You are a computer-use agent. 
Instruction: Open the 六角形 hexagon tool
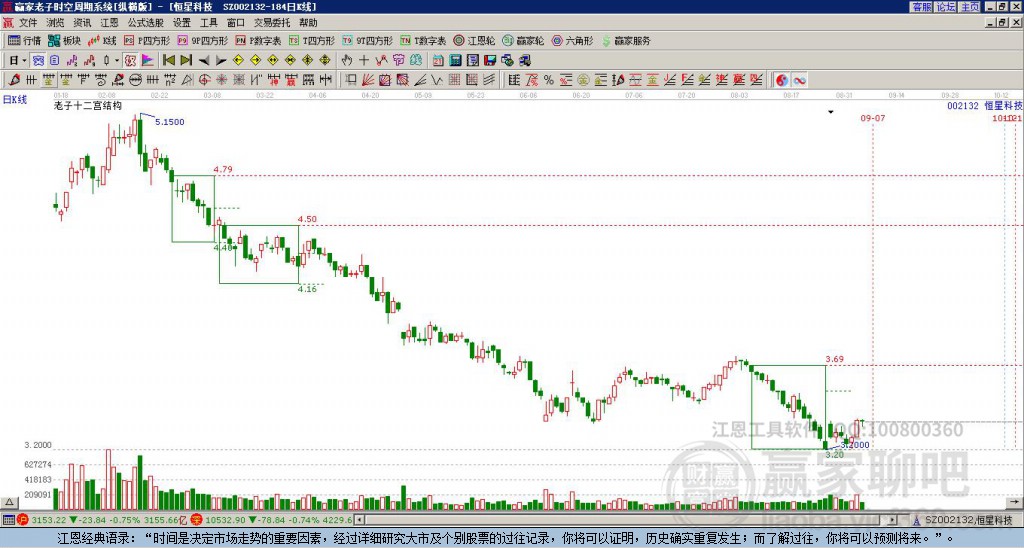click(x=573, y=40)
